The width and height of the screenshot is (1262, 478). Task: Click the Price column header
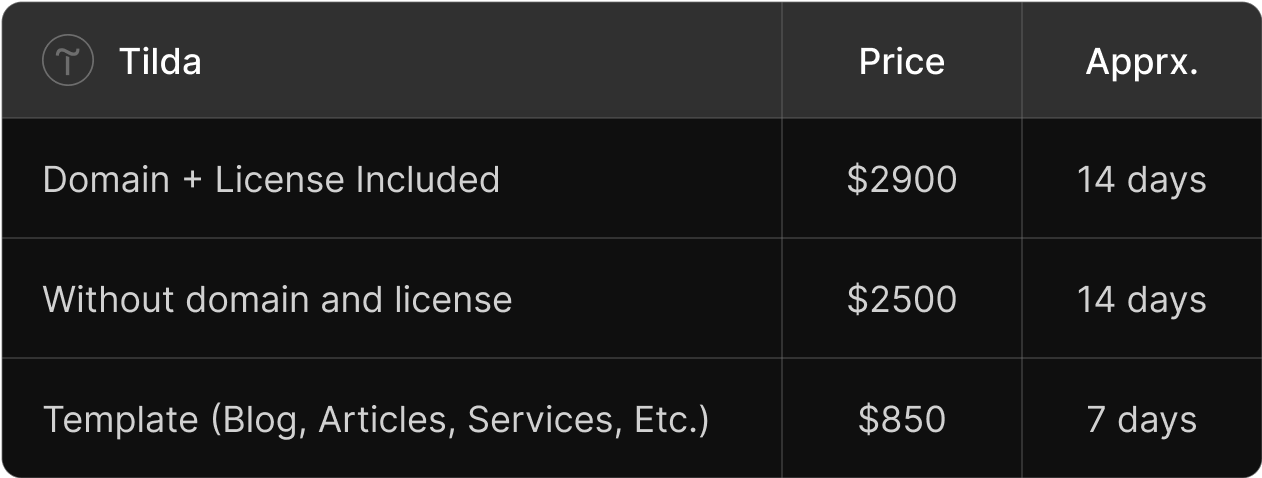point(901,62)
